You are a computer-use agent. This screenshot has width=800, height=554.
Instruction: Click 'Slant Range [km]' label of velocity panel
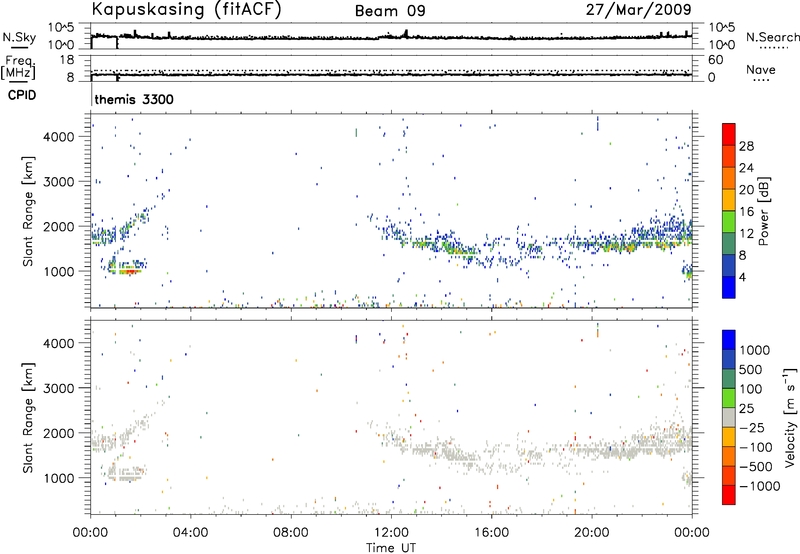pyautogui.click(x=28, y=417)
